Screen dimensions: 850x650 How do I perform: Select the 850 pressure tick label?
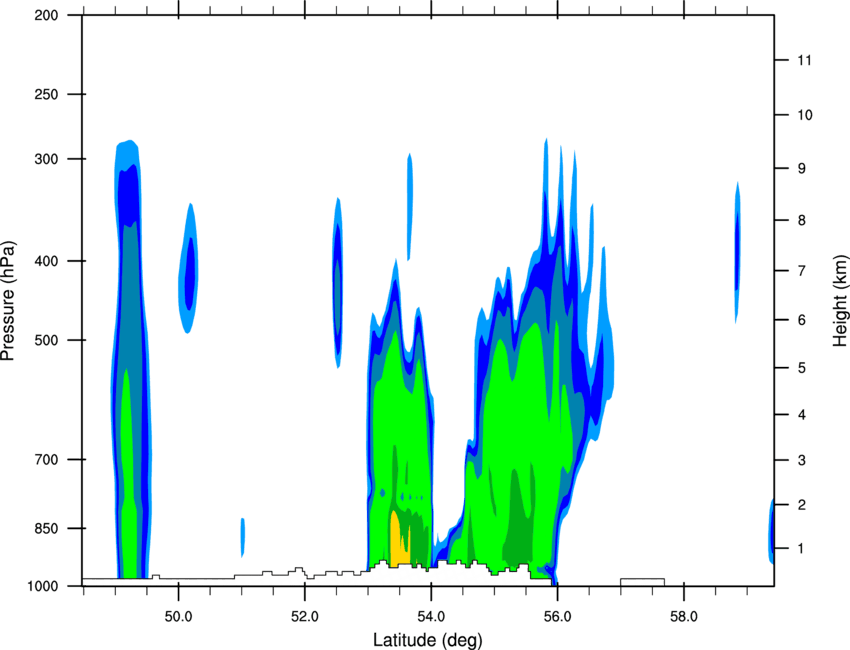click(x=46, y=528)
